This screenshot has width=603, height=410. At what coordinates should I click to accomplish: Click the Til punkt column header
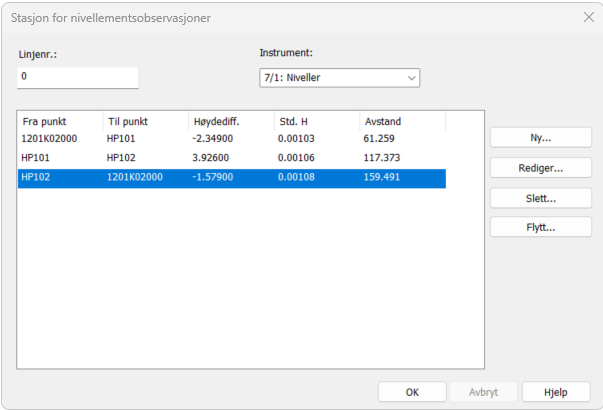pos(144,121)
